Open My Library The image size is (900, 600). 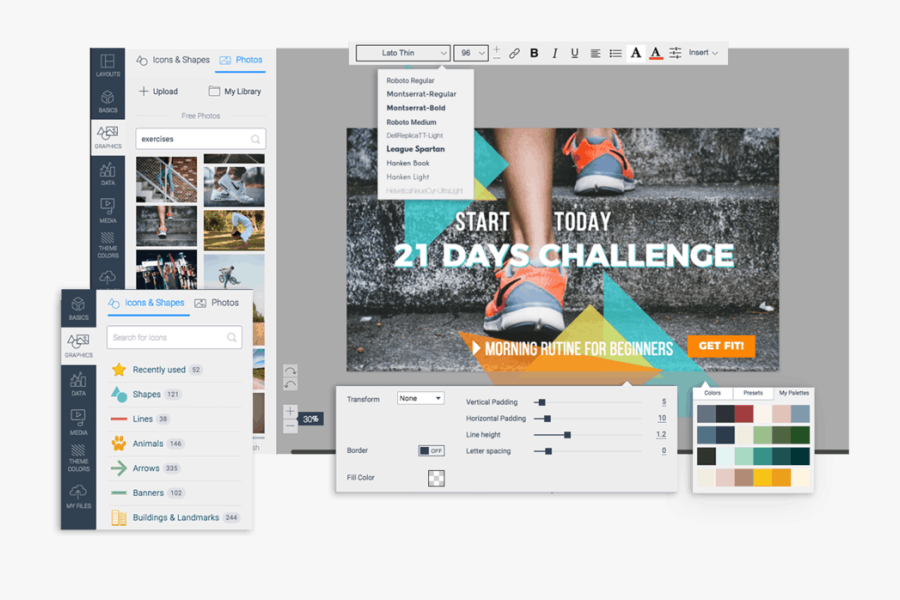click(235, 91)
